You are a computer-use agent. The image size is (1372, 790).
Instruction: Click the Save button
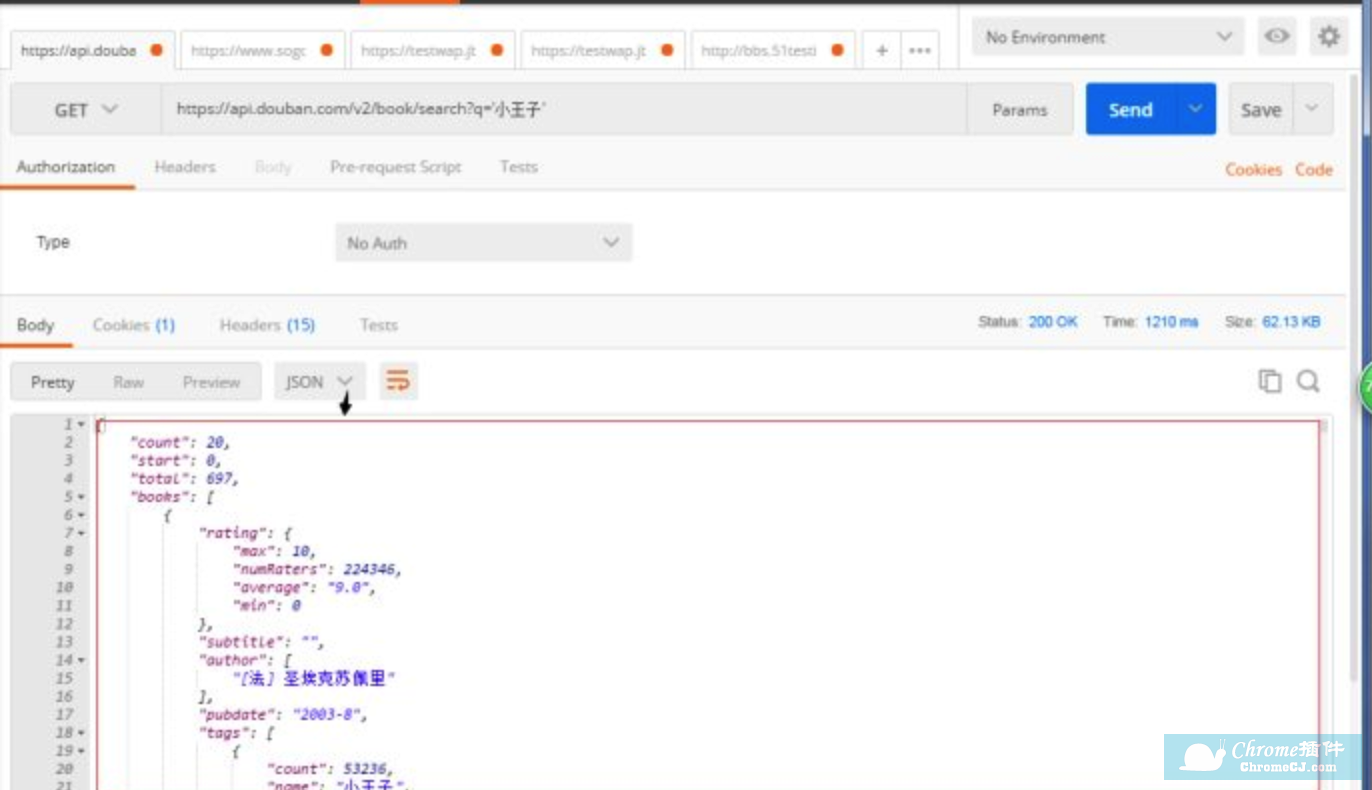(x=1261, y=109)
